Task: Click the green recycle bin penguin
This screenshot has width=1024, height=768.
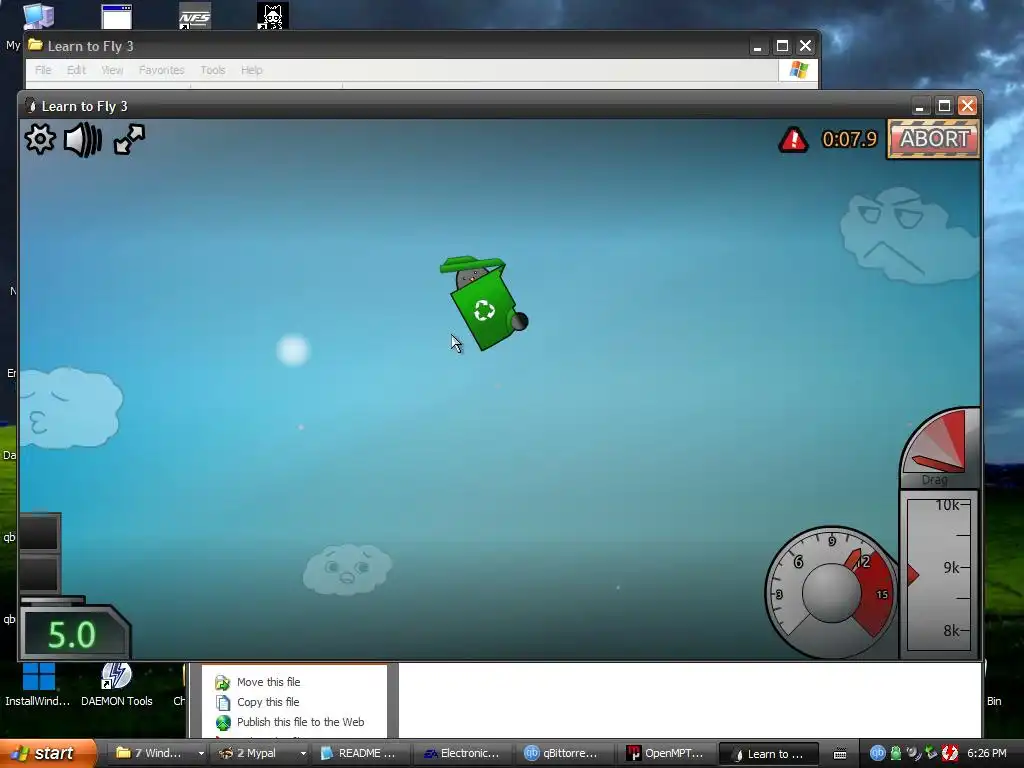Action: (x=484, y=303)
